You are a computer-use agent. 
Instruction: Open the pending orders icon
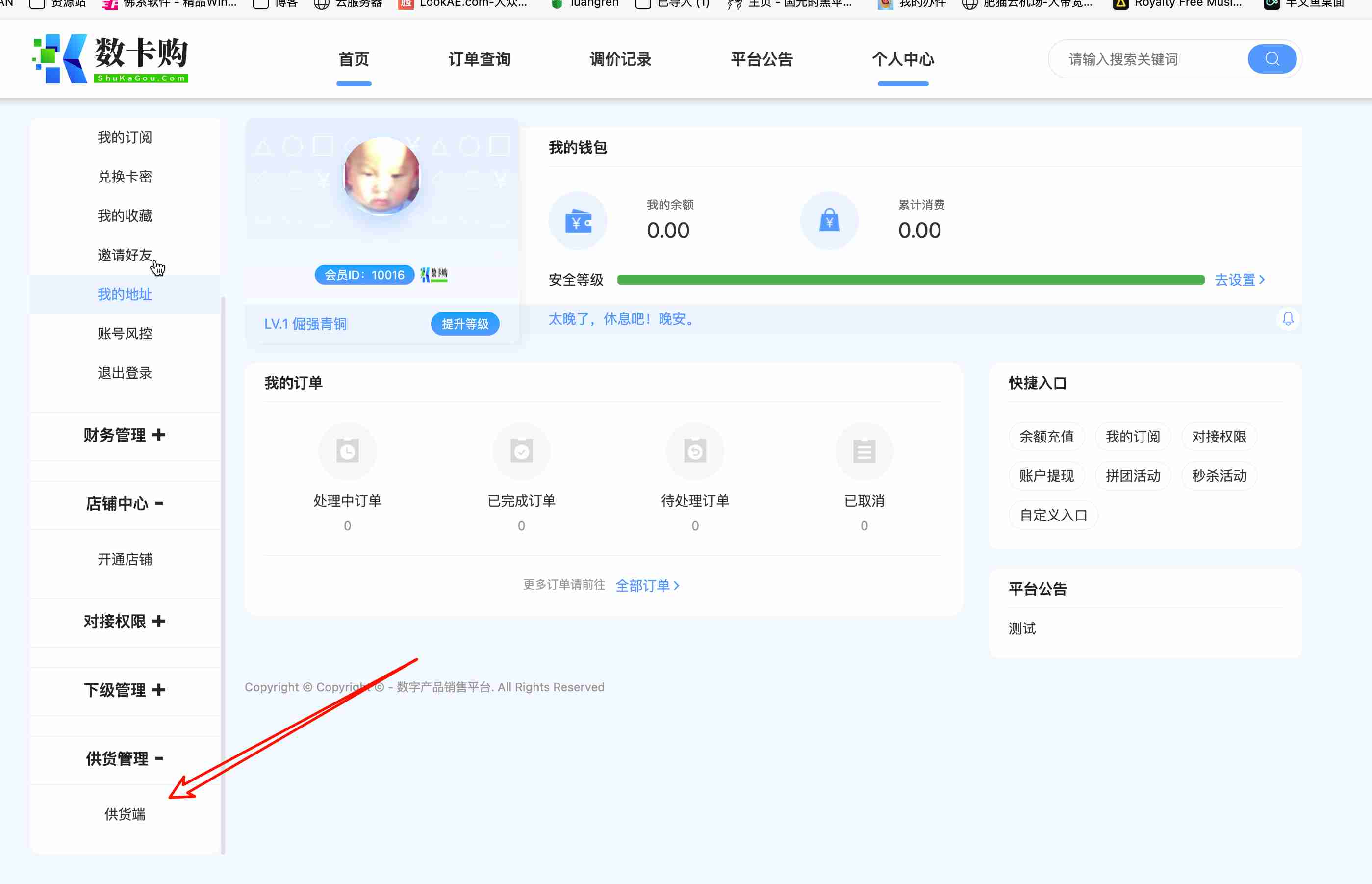tap(694, 451)
